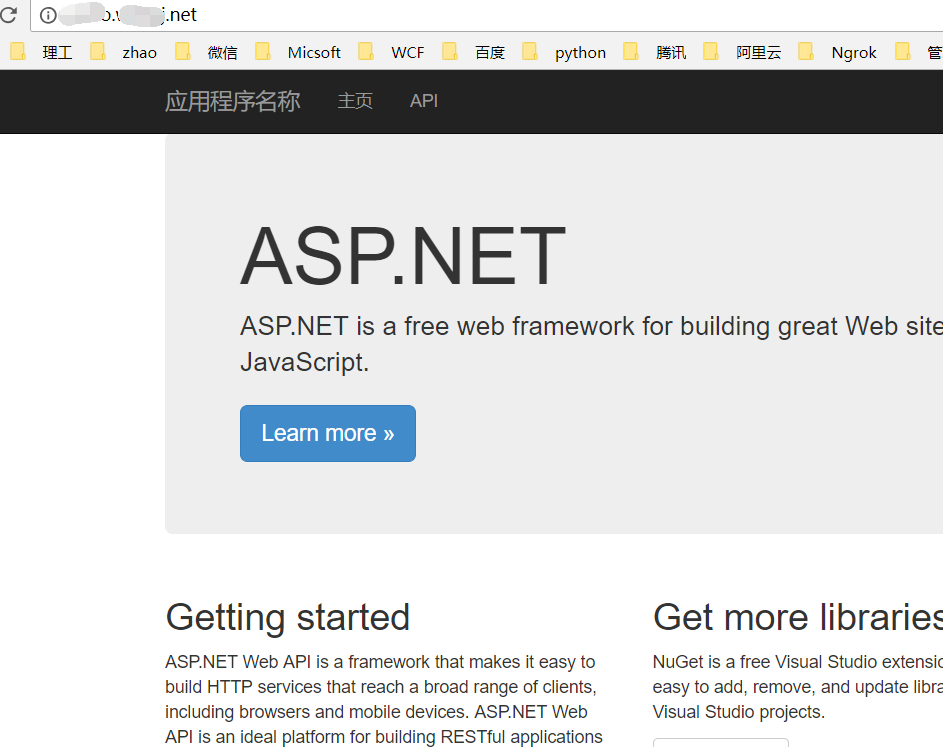Open the 百度 bookmark folder

[x=473, y=52]
